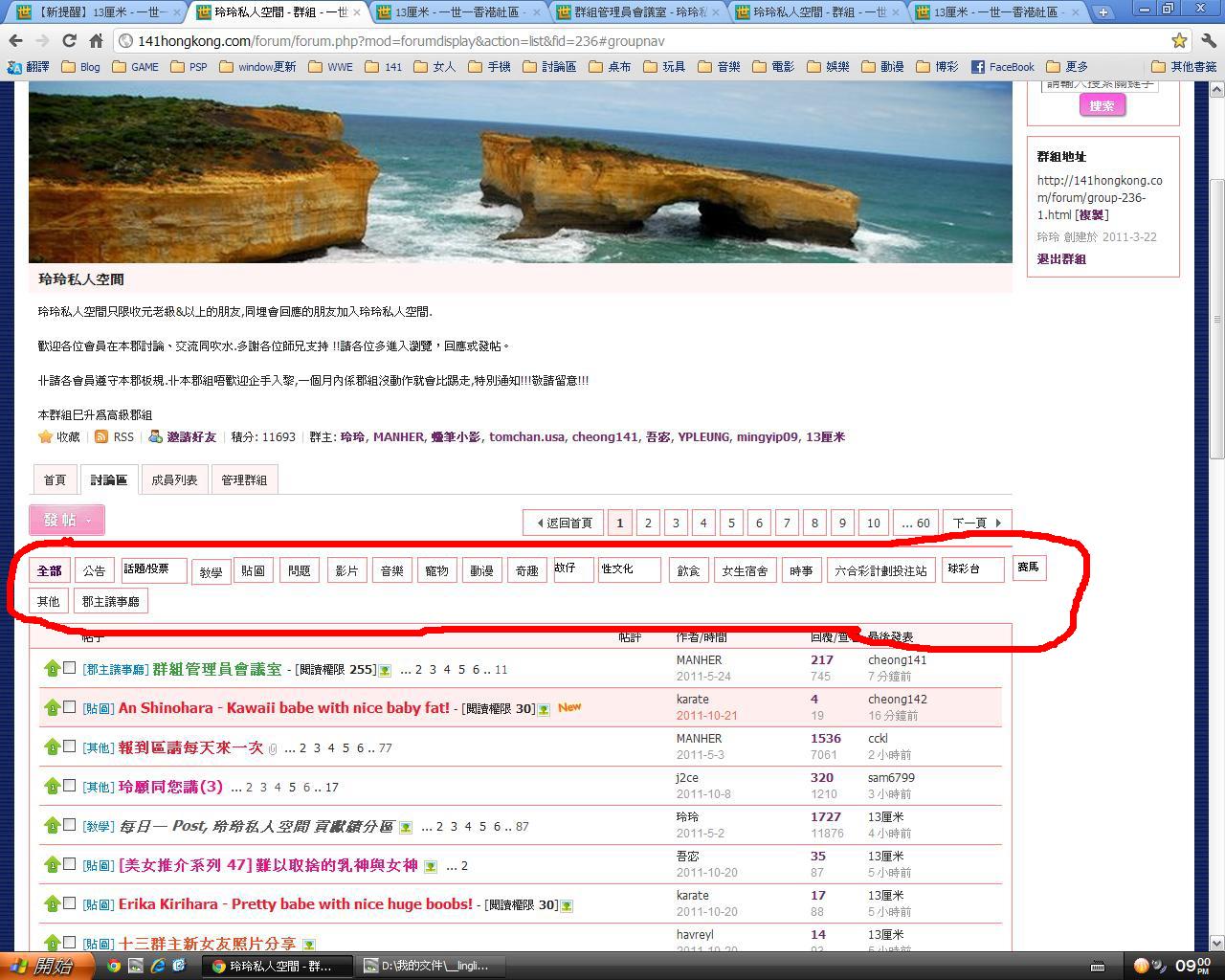
Task: Open the 成員列表 group tab
Action: pos(174,479)
